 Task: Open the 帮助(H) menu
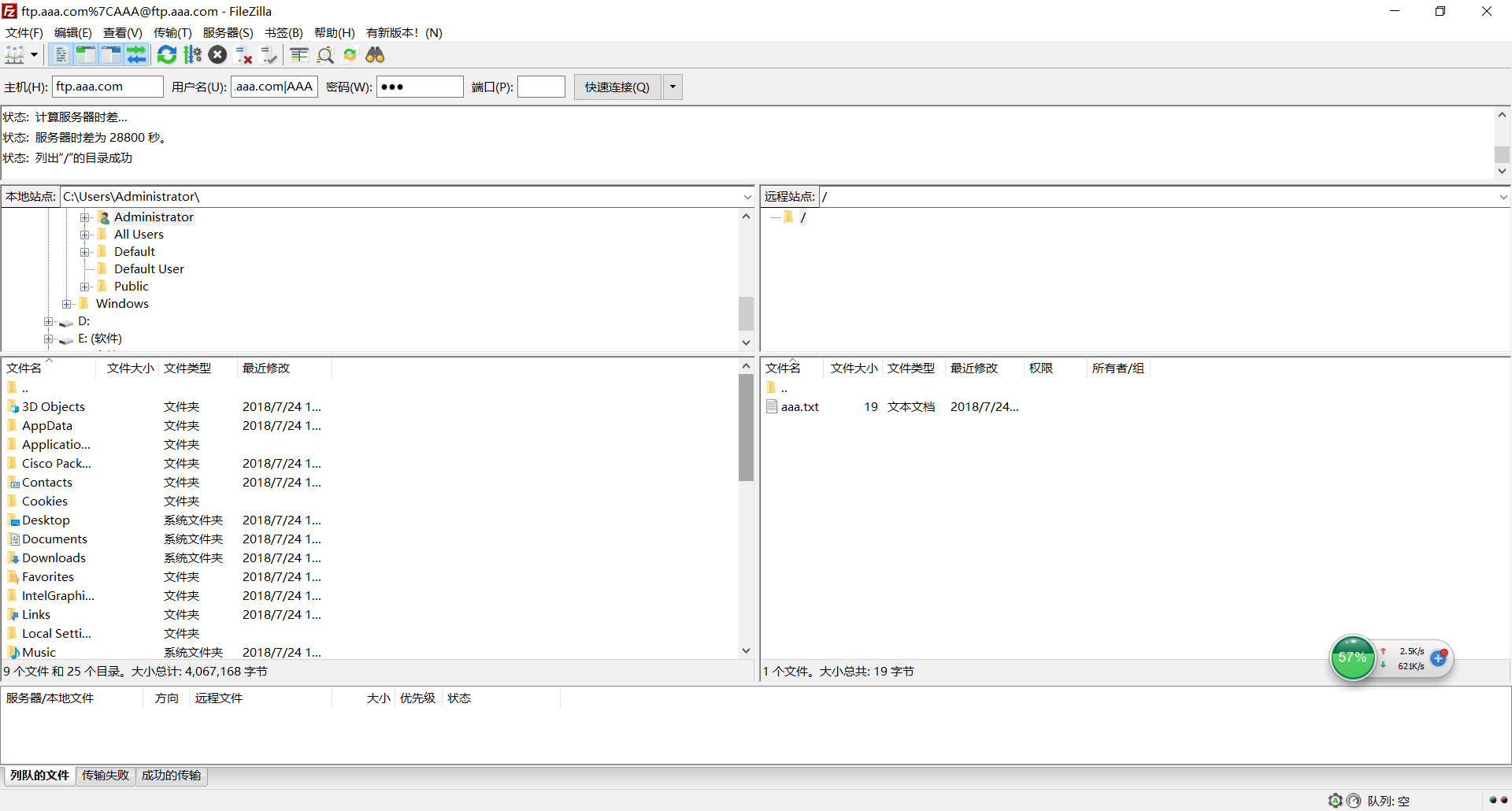(335, 32)
